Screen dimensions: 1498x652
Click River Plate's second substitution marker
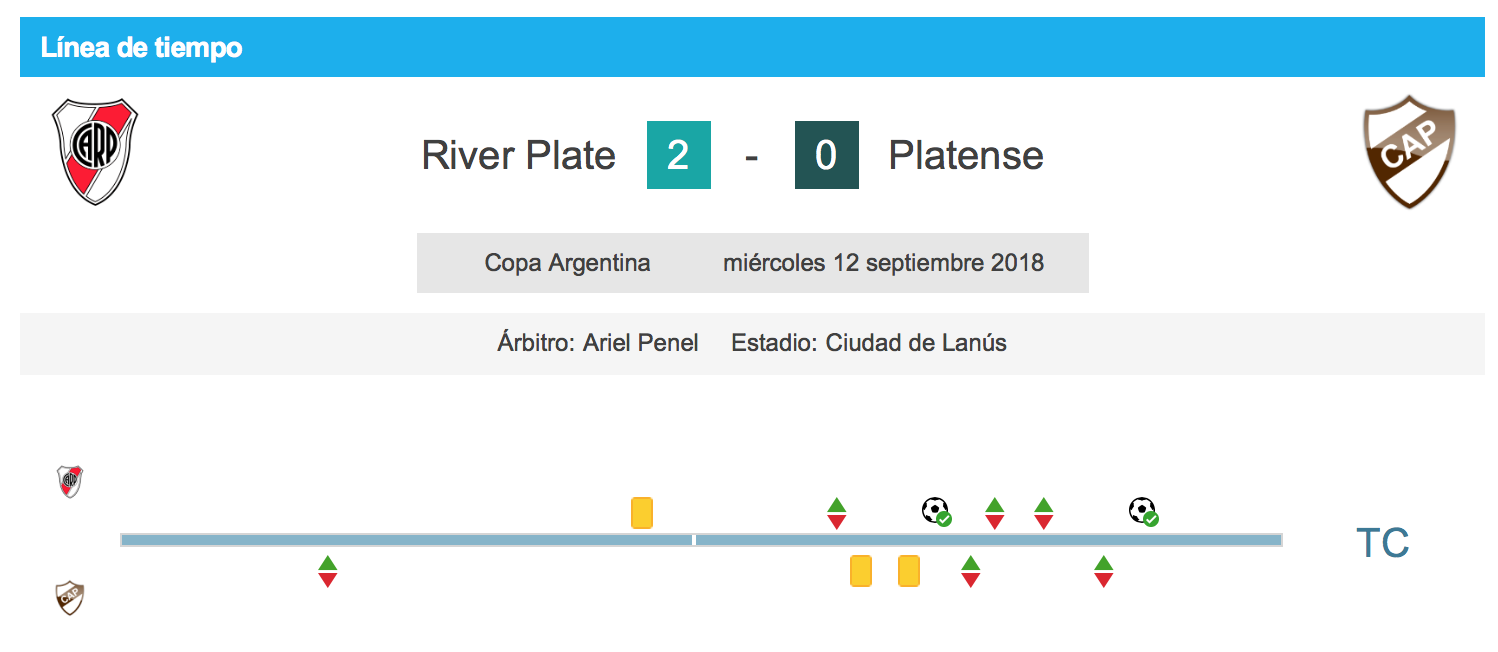pyautogui.click(x=994, y=512)
